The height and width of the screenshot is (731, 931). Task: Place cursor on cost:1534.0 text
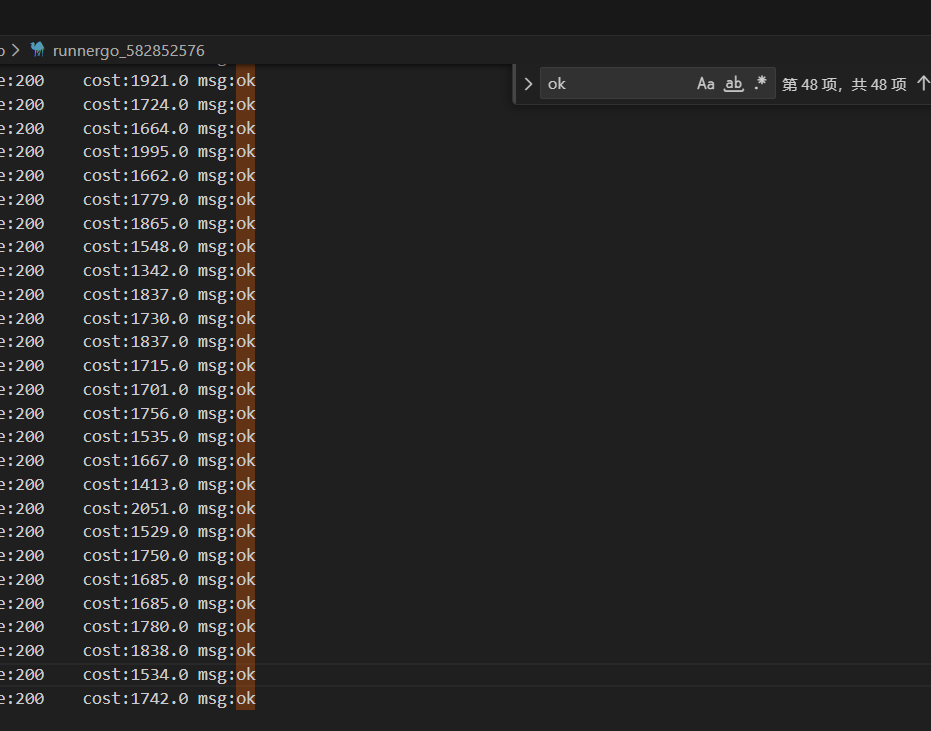[135, 675]
